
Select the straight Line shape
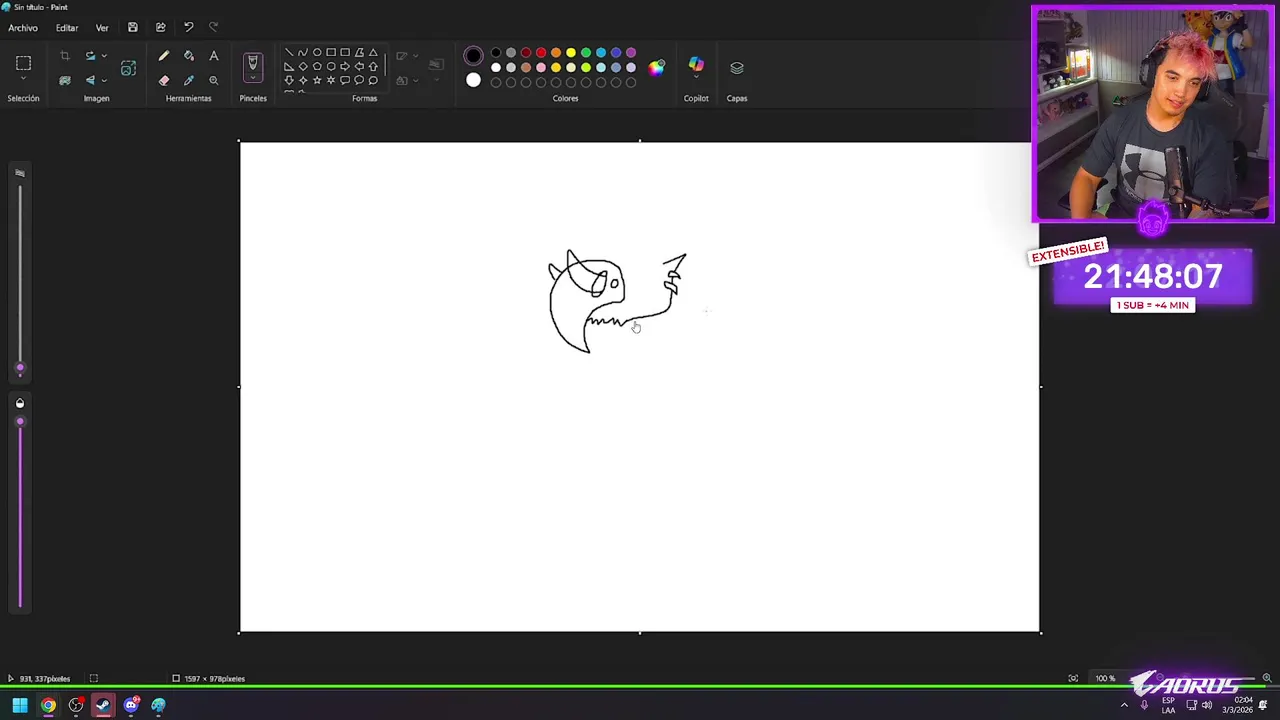289,53
